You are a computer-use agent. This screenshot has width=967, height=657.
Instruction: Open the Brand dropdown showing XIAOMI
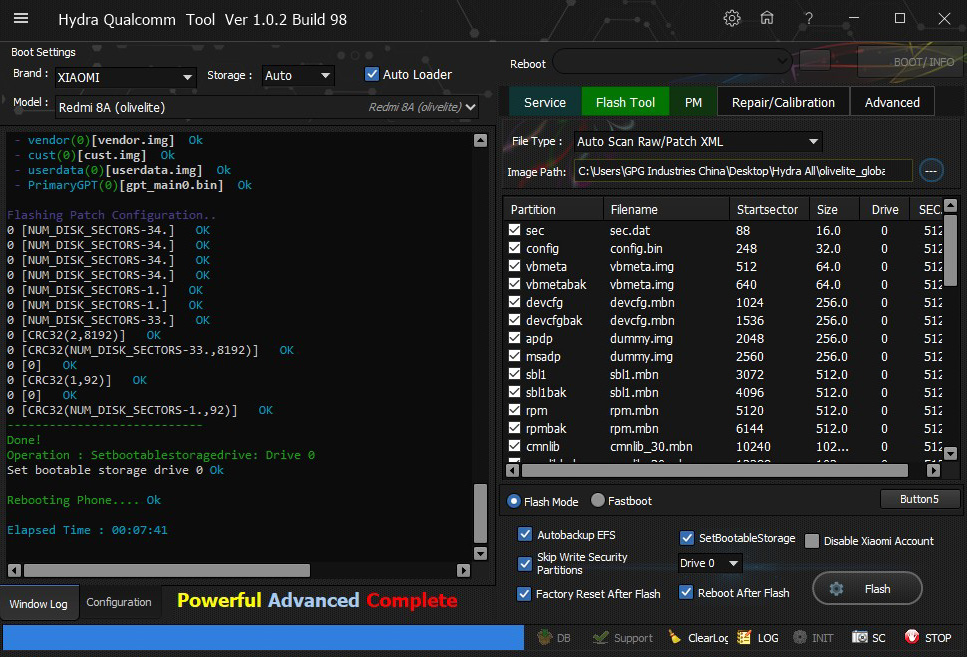tap(125, 77)
